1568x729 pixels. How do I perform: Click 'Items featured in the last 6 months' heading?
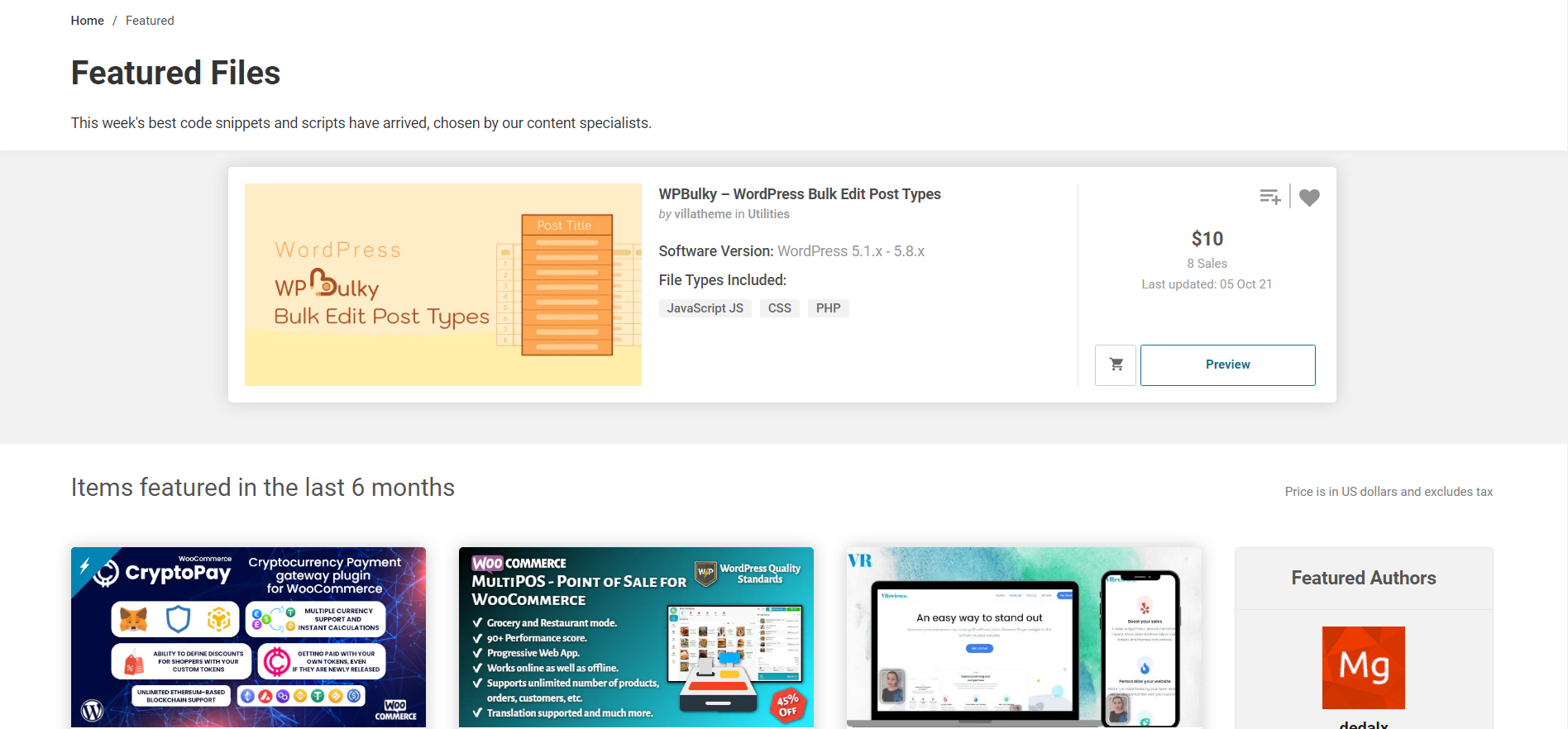tap(263, 488)
